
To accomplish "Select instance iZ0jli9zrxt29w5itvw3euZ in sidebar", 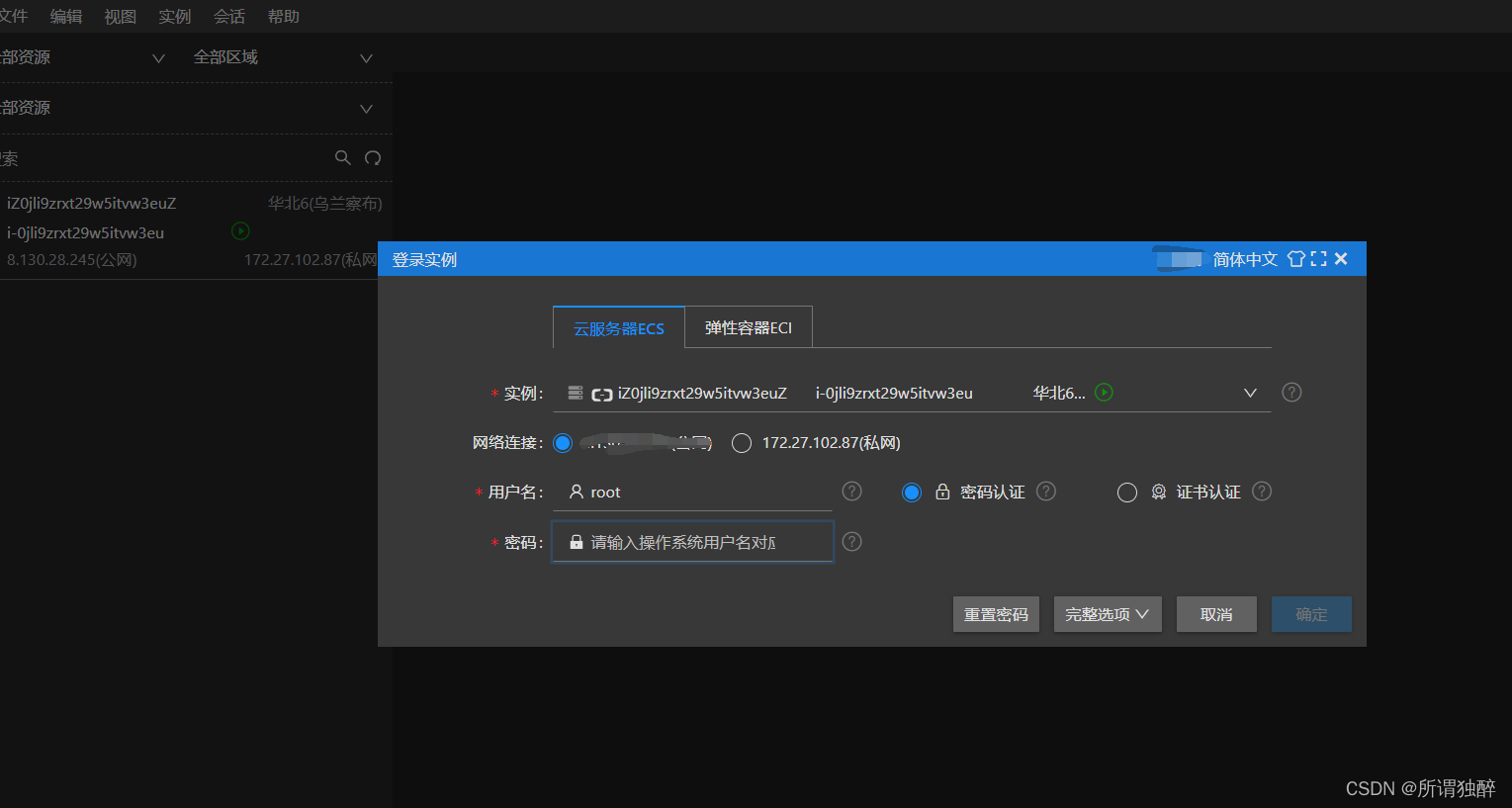I will tap(91, 203).
